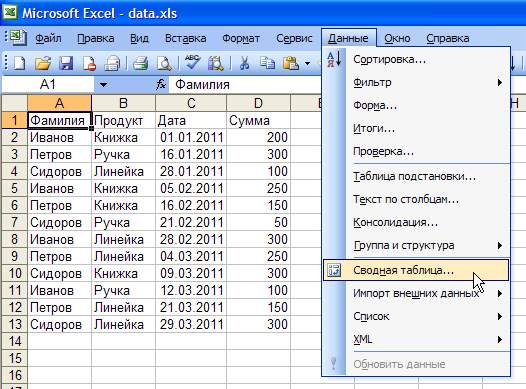Select column header D
The width and height of the screenshot is (526, 389).
click(x=258, y=103)
